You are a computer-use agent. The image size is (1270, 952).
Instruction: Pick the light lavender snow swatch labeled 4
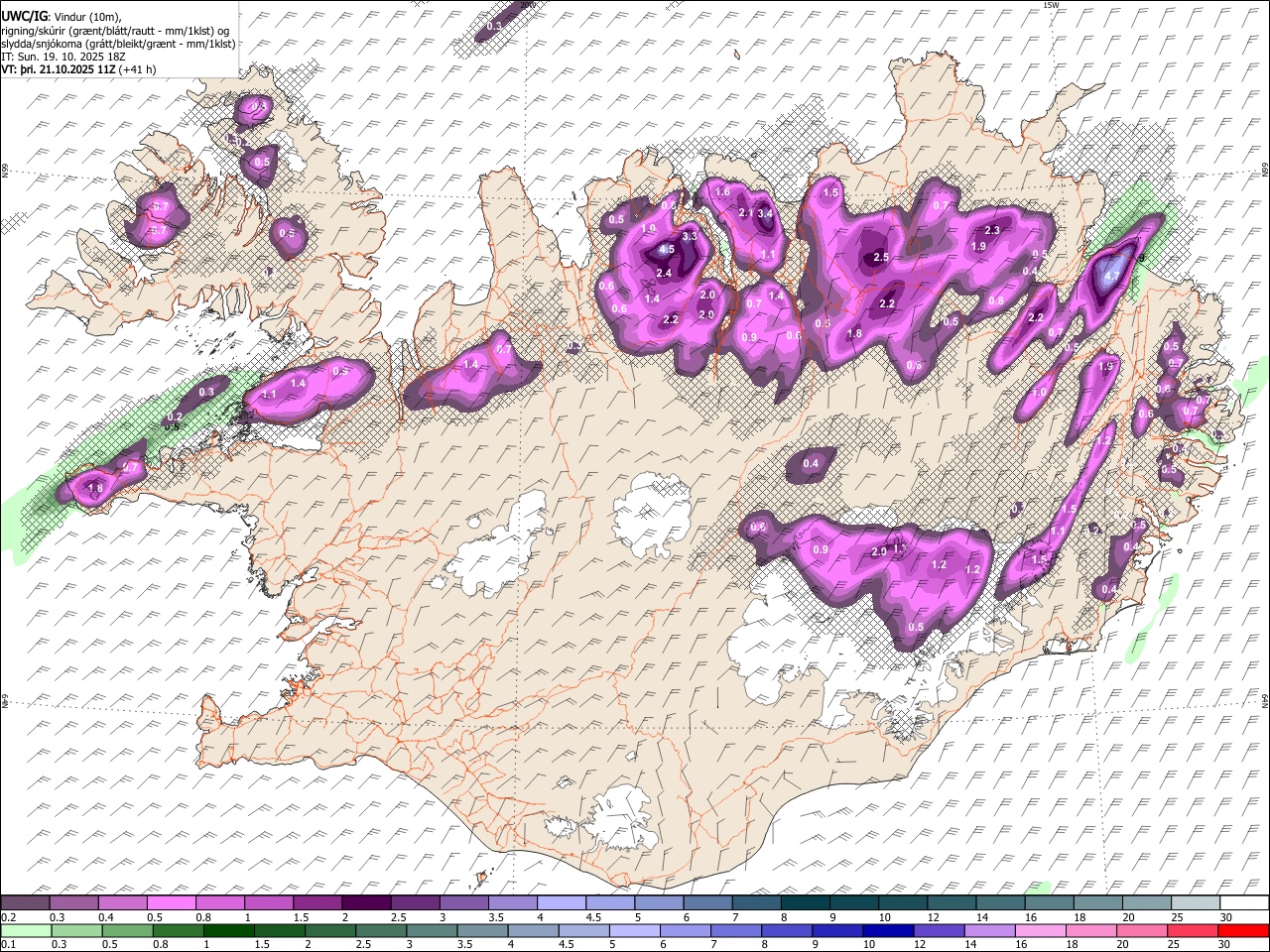click(x=561, y=902)
